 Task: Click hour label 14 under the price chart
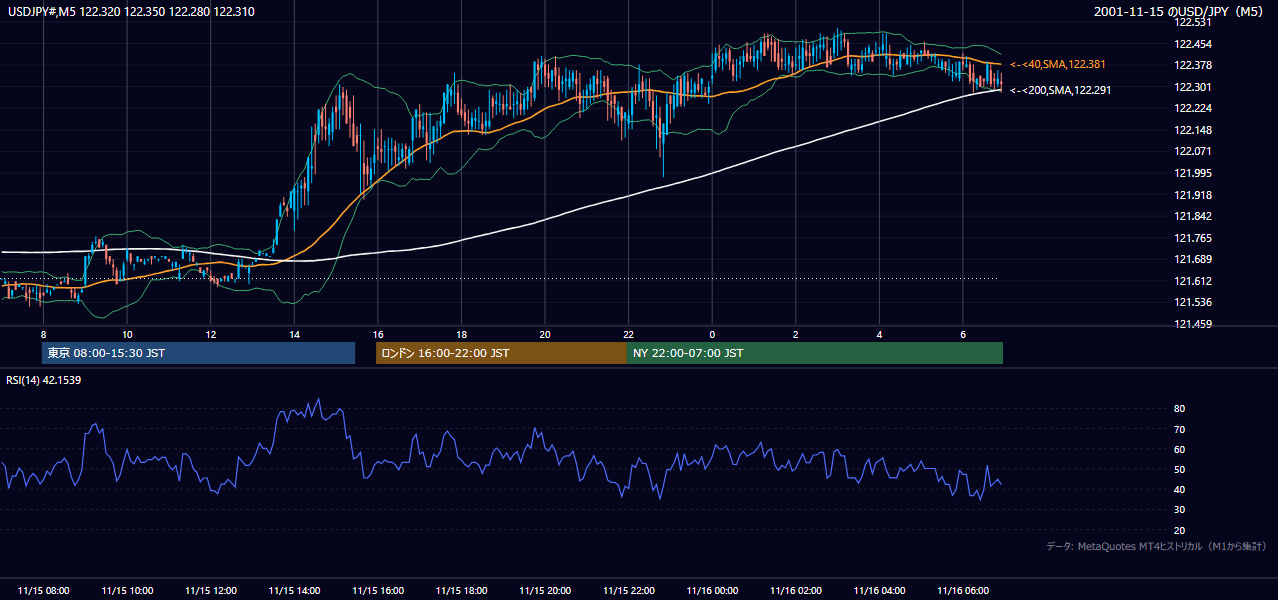[x=294, y=335]
